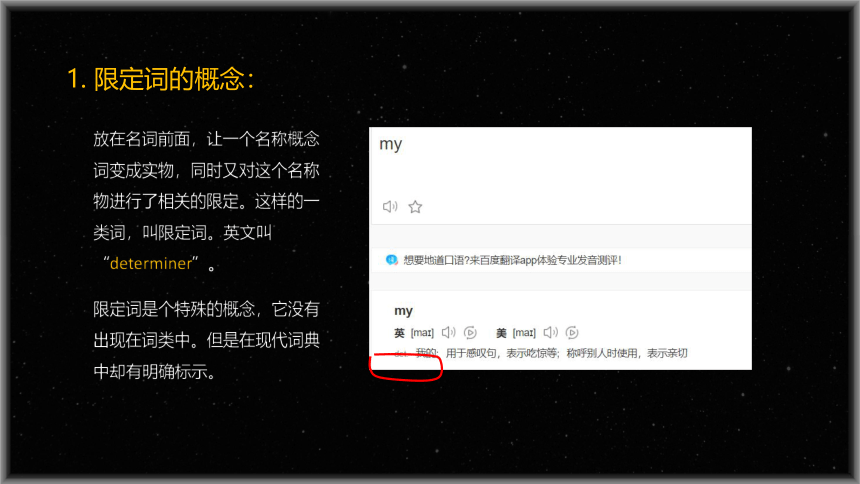Click the British pronunciation replay circle icon
Screen dimensions: 860x484
pyautogui.click(x=470, y=333)
